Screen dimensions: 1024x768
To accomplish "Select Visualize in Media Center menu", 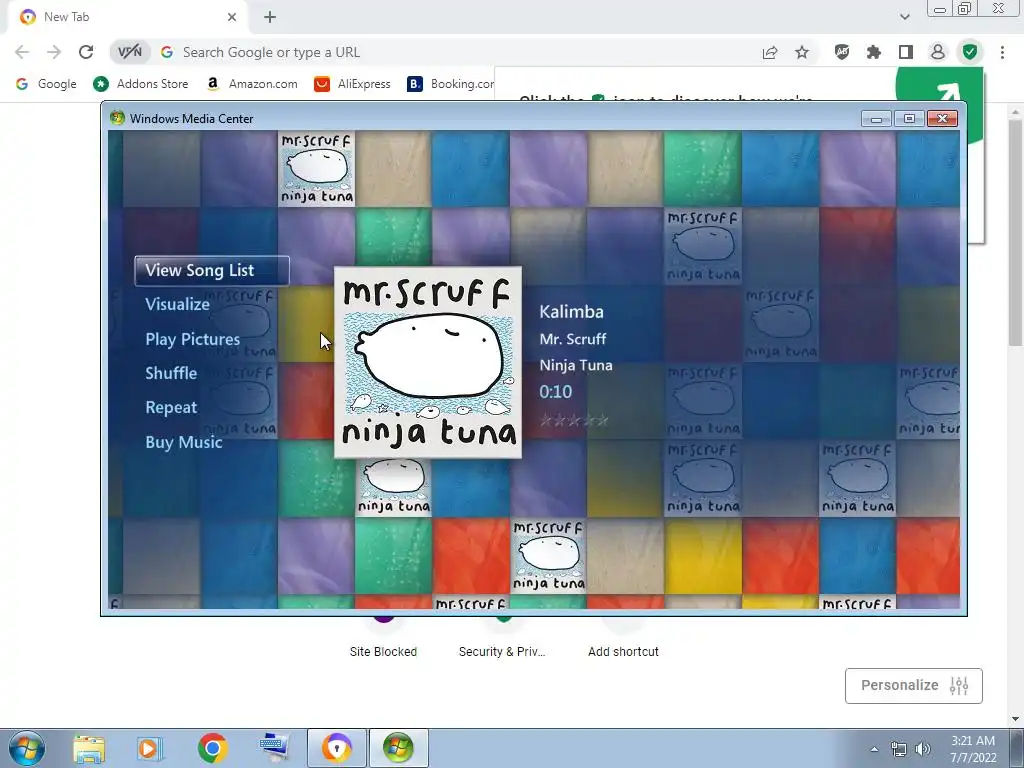I will [177, 304].
